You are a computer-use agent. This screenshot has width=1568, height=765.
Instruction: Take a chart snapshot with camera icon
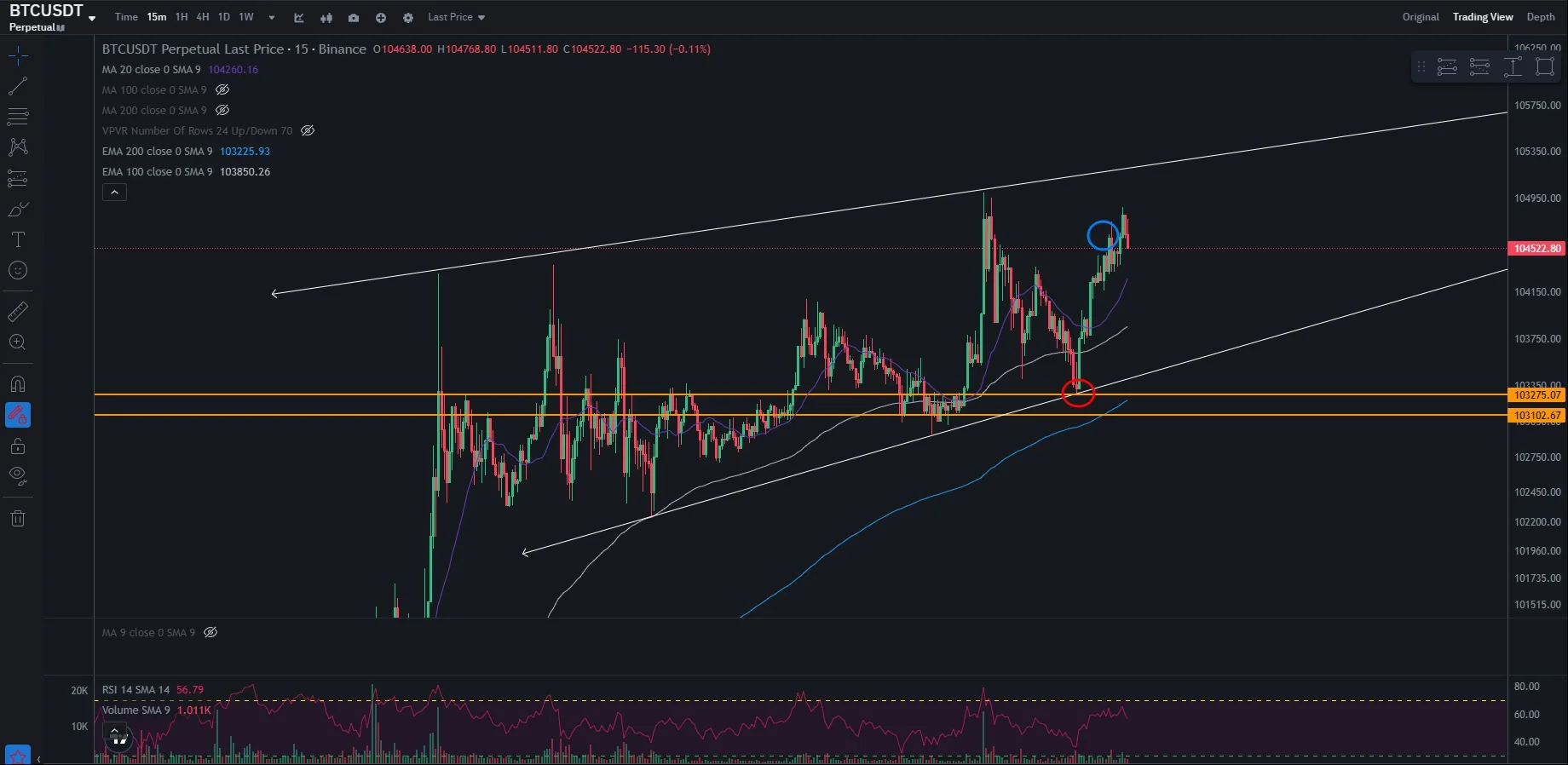[x=354, y=18]
